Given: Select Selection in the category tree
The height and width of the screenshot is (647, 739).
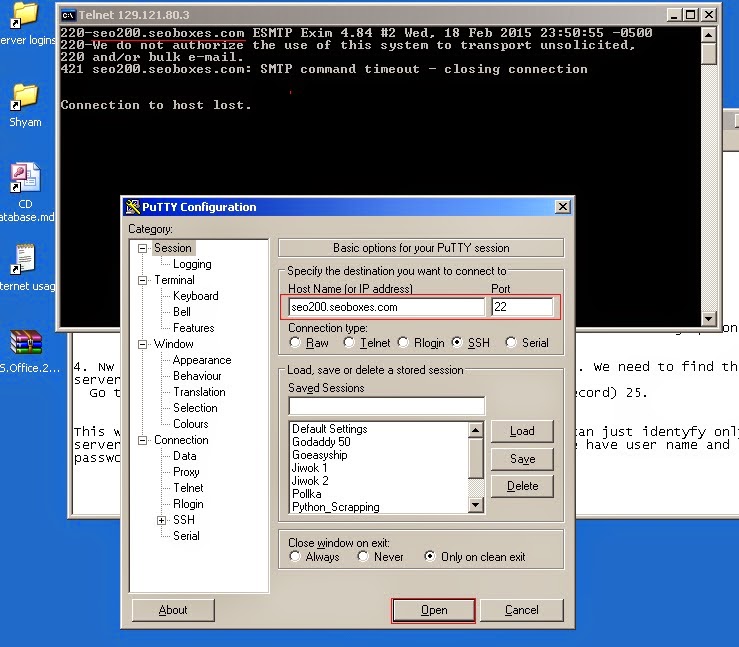Looking at the screenshot, I should click(x=195, y=408).
